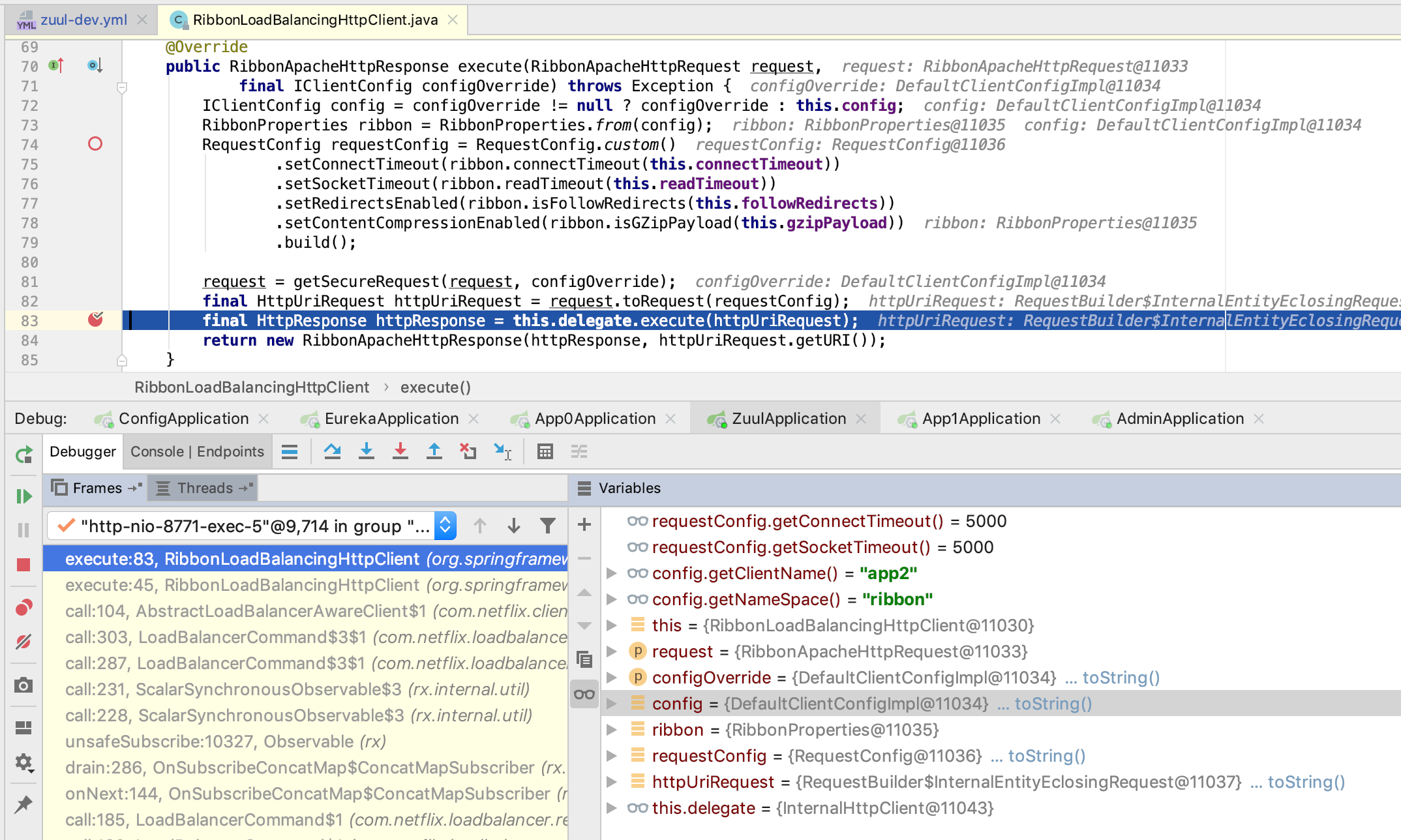This screenshot has width=1401, height=840.
Task: Open the debugger settings gear
Action: coord(24,762)
